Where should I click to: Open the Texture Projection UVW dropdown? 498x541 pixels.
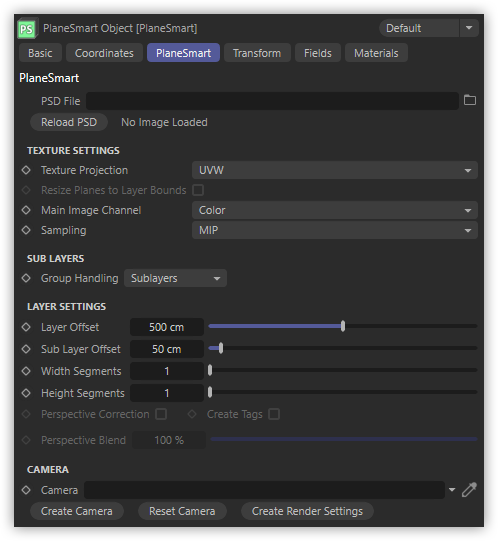[x=335, y=170]
